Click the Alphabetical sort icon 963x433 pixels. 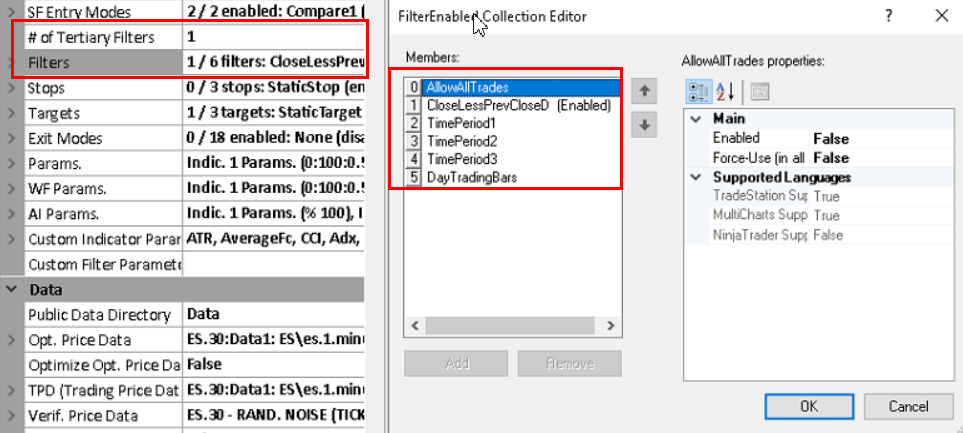tap(727, 91)
